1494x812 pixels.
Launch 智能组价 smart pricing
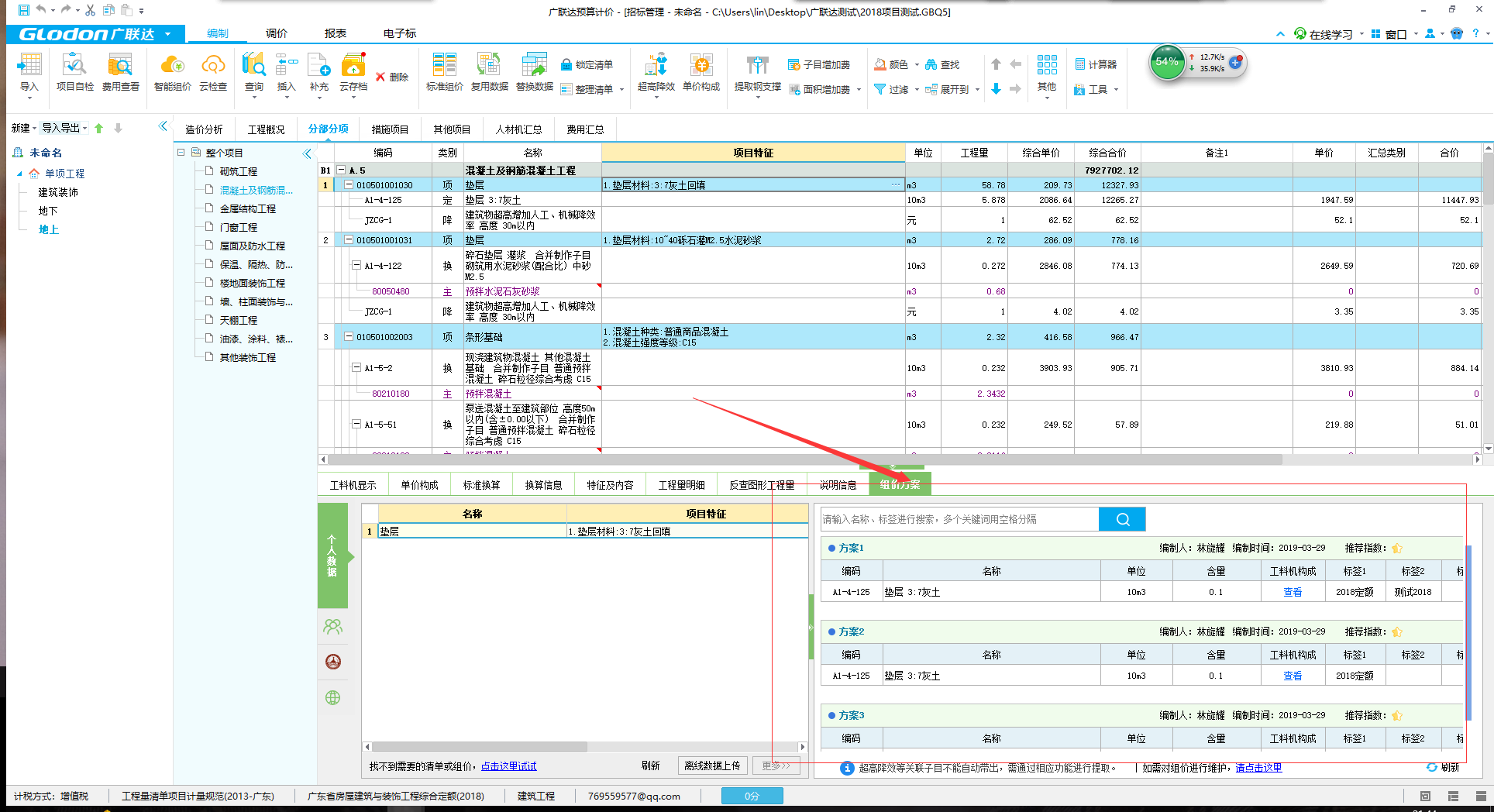(172, 72)
